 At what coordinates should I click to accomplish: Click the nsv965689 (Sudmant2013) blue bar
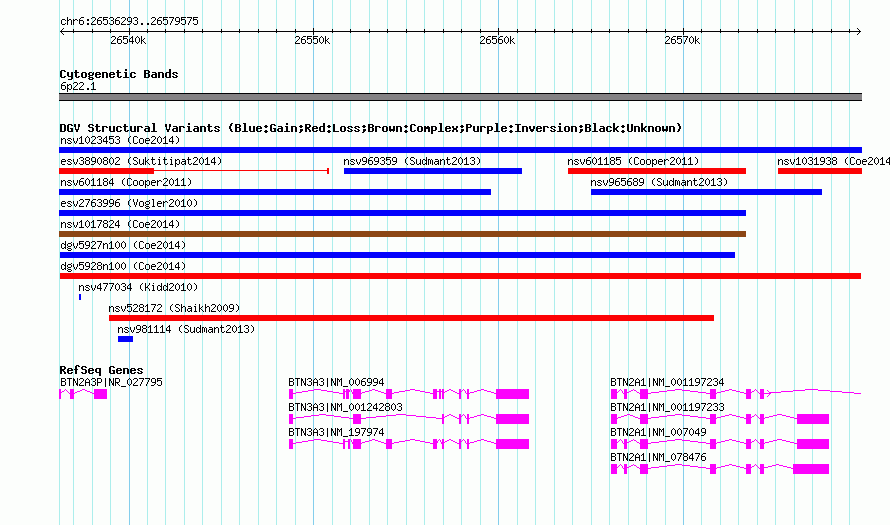tap(706, 192)
